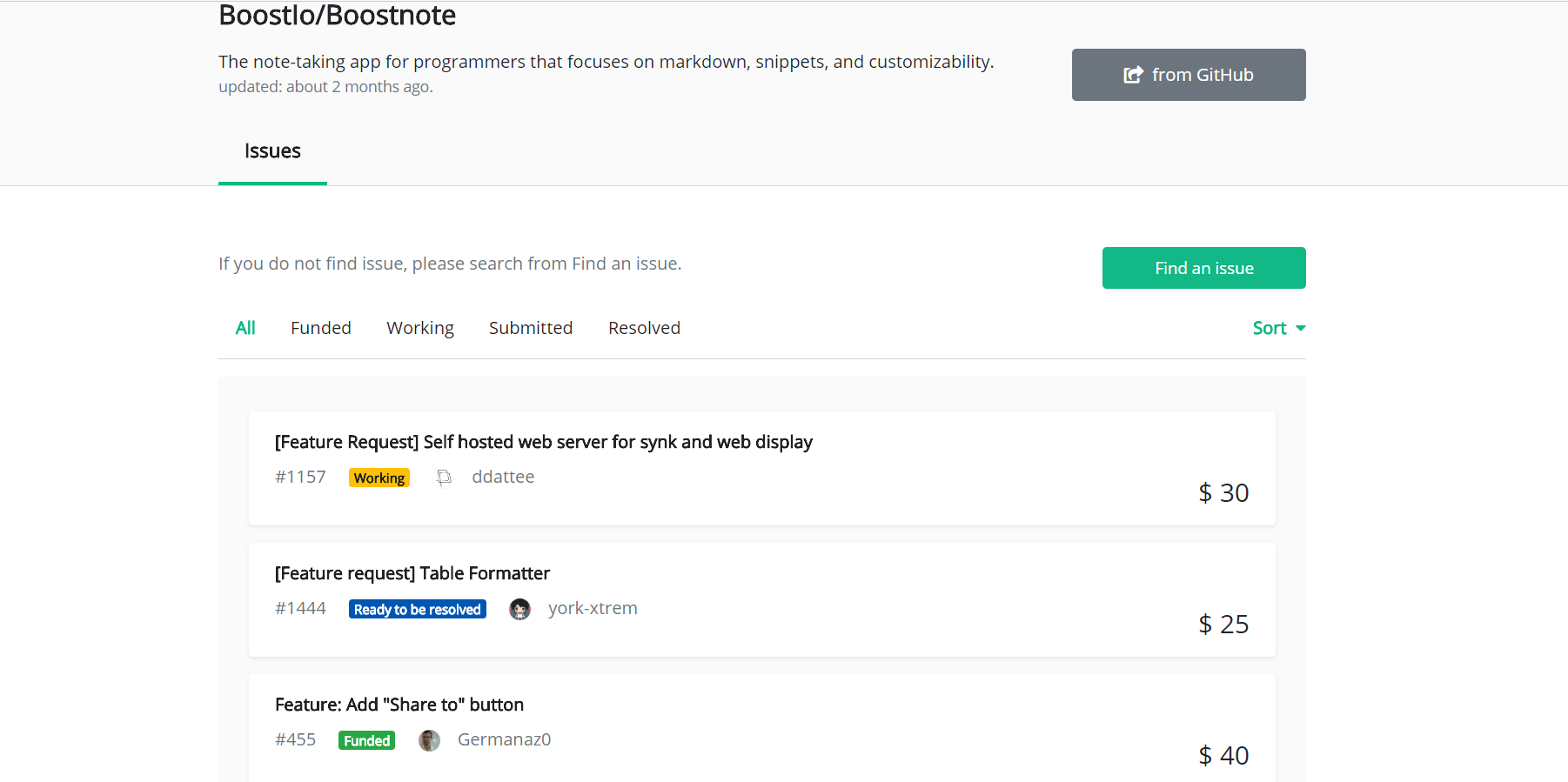
Task: Click the 'If you do not find issue' hint text
Action: click(x=450, y=264)
